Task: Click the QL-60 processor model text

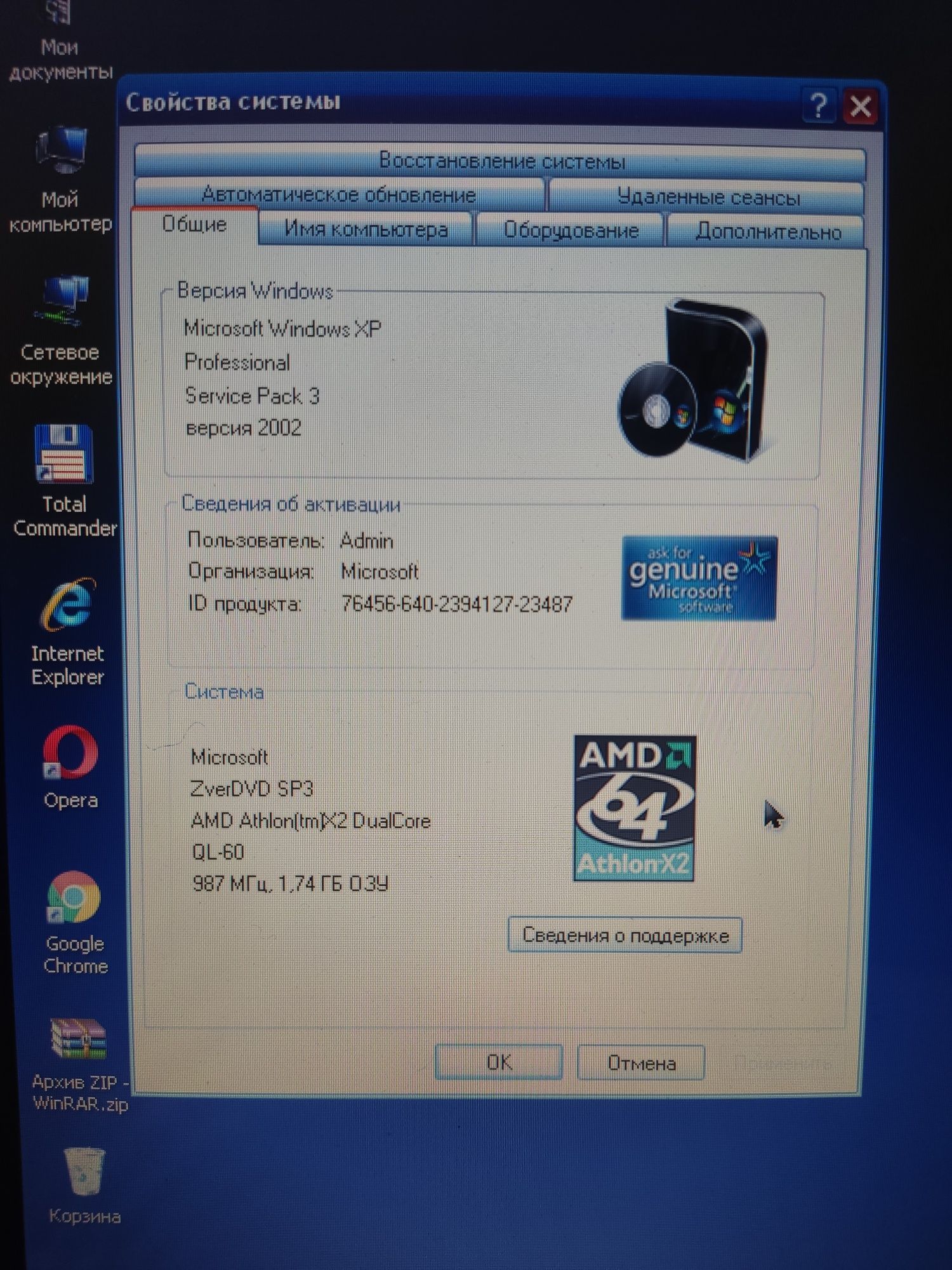Action: click(218, 852)
